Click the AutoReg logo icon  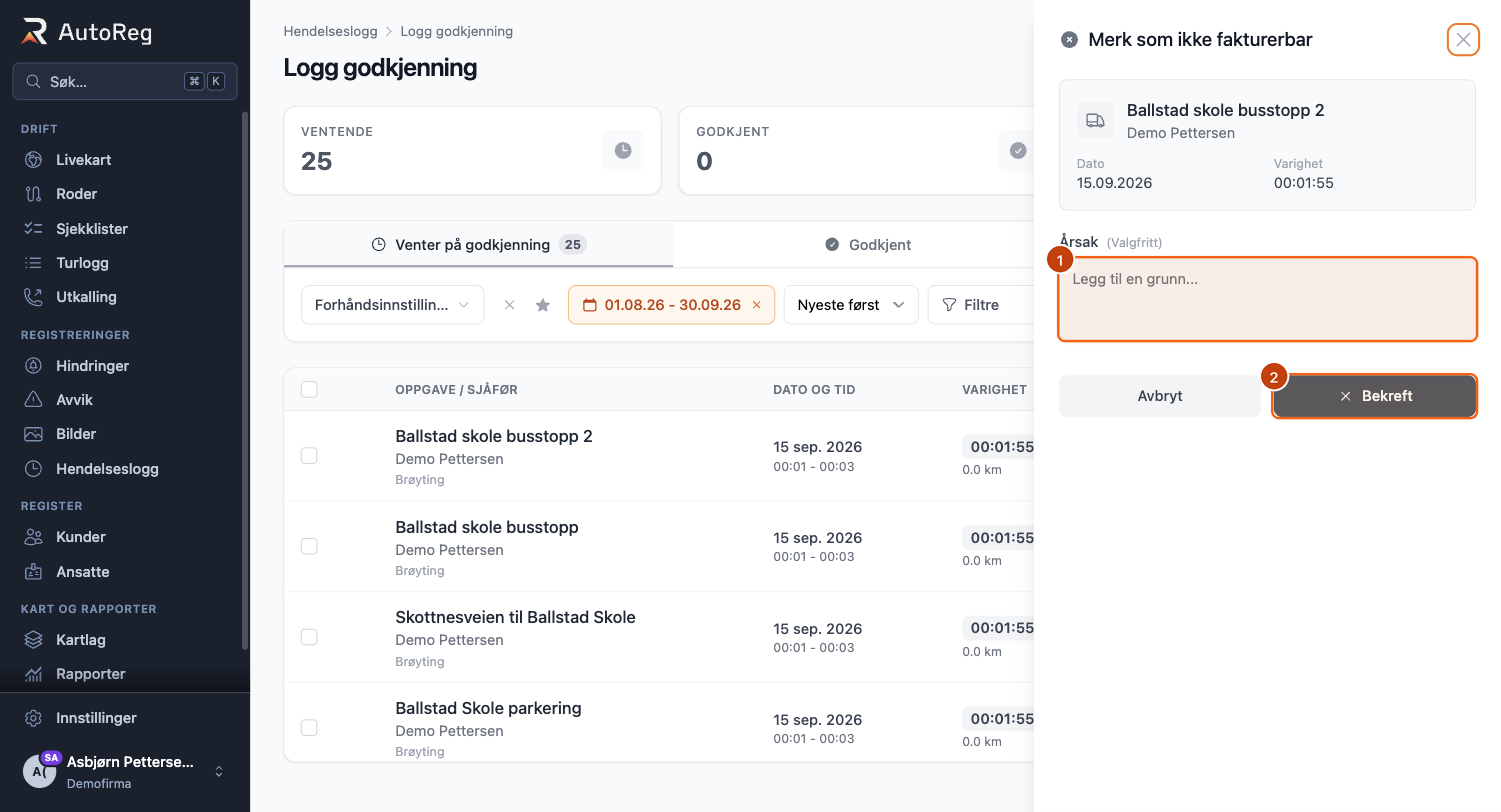[34, 31]
